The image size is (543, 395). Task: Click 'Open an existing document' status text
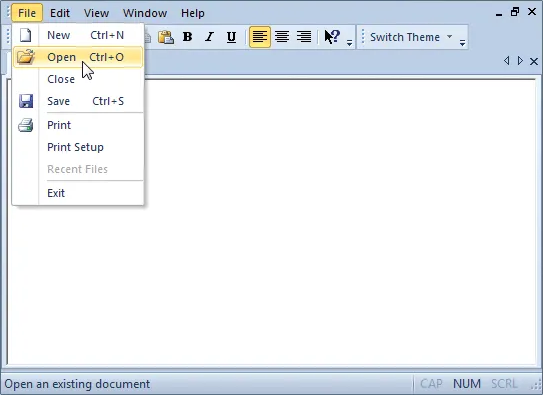(x=77, y=384)
